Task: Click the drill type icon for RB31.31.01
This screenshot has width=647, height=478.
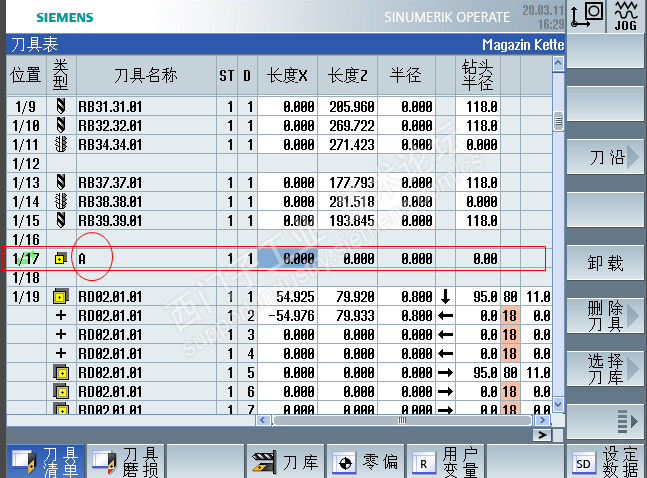Action: (x=61, y=106)
